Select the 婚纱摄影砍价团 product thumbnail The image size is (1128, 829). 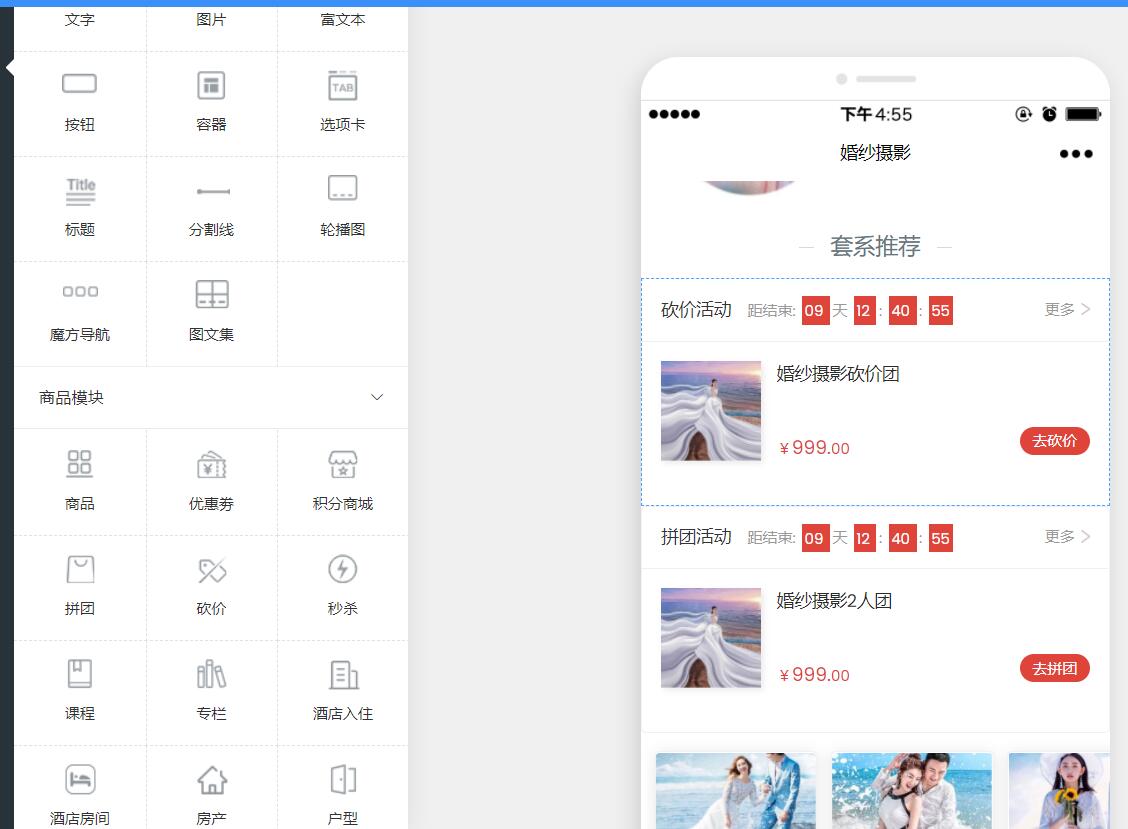point(711,411)
